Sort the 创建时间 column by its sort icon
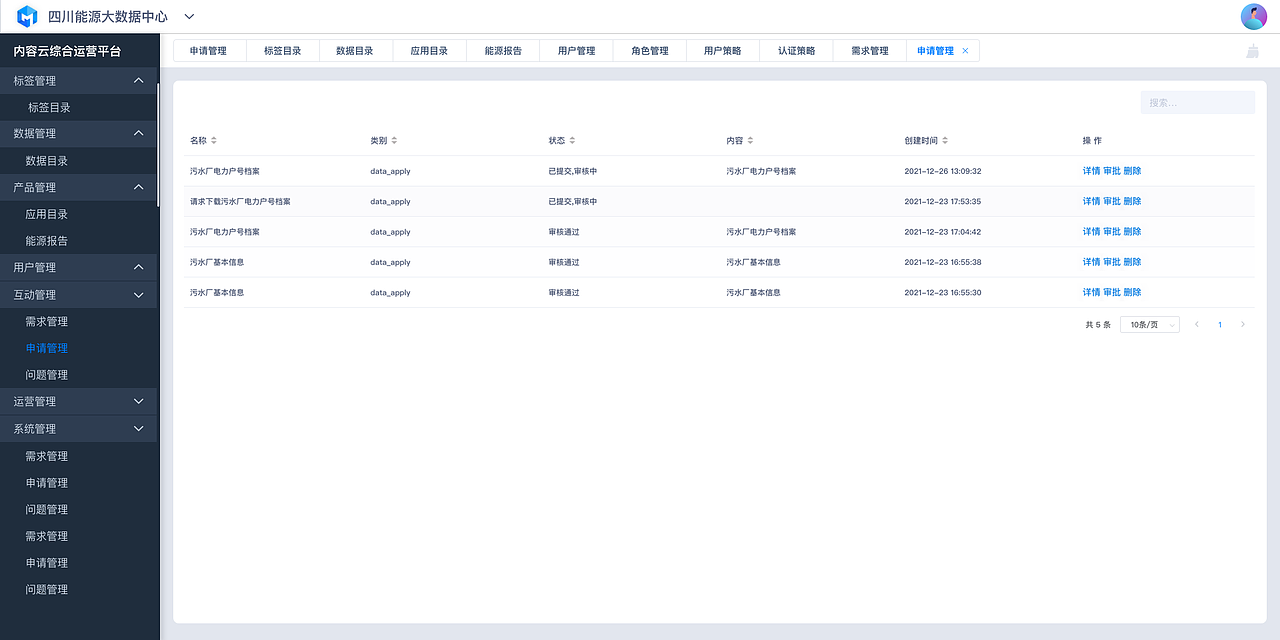This screenshot has width=1280, height=640. point(944,140)
